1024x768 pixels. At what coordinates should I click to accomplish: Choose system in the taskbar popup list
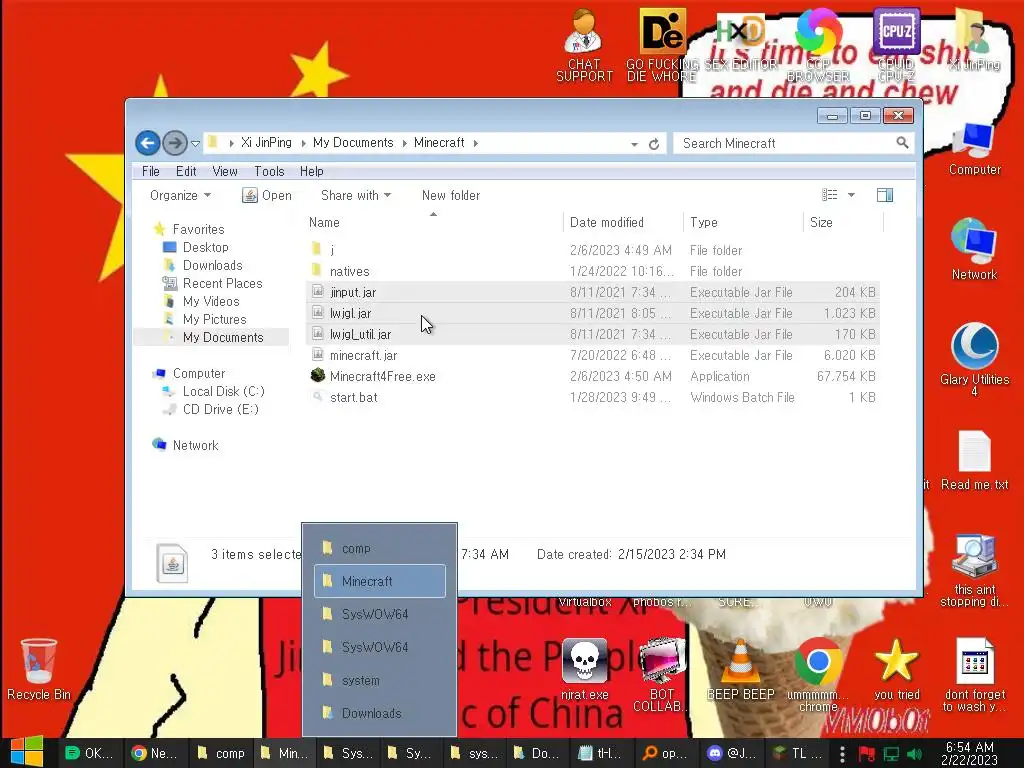tap(379, 680)
